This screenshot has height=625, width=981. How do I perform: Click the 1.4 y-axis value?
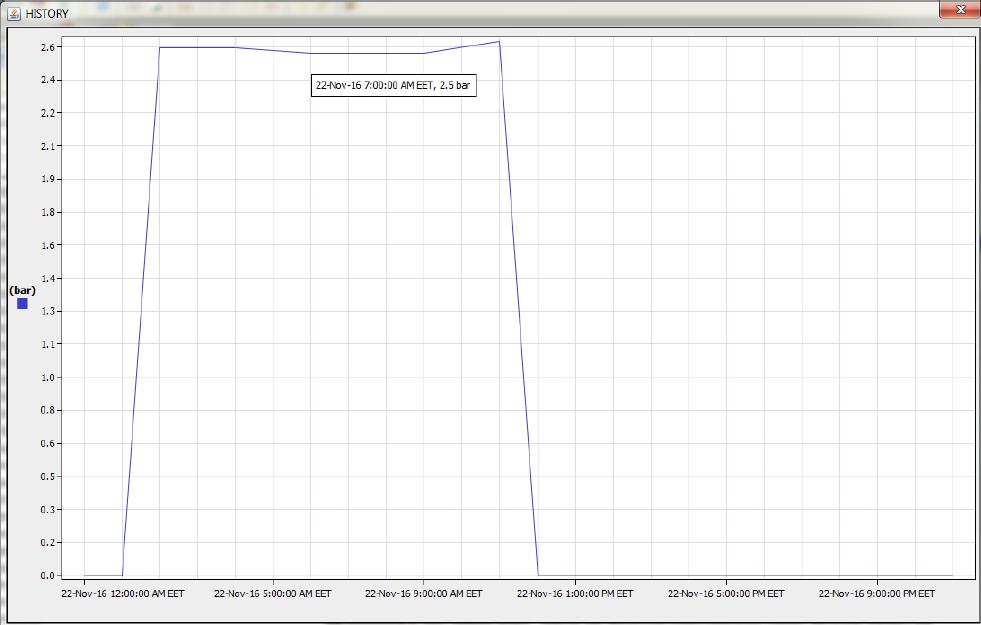point(48,278)
